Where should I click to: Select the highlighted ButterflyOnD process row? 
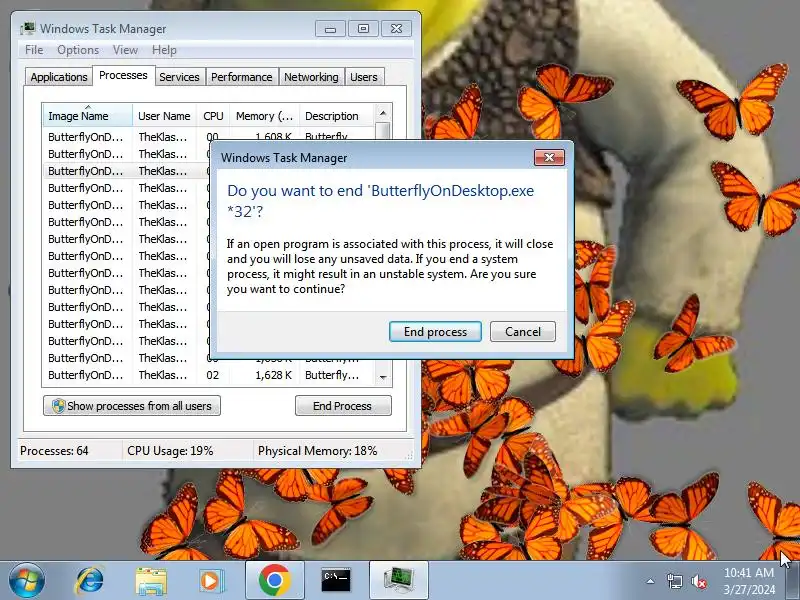[x=126, y=171]
